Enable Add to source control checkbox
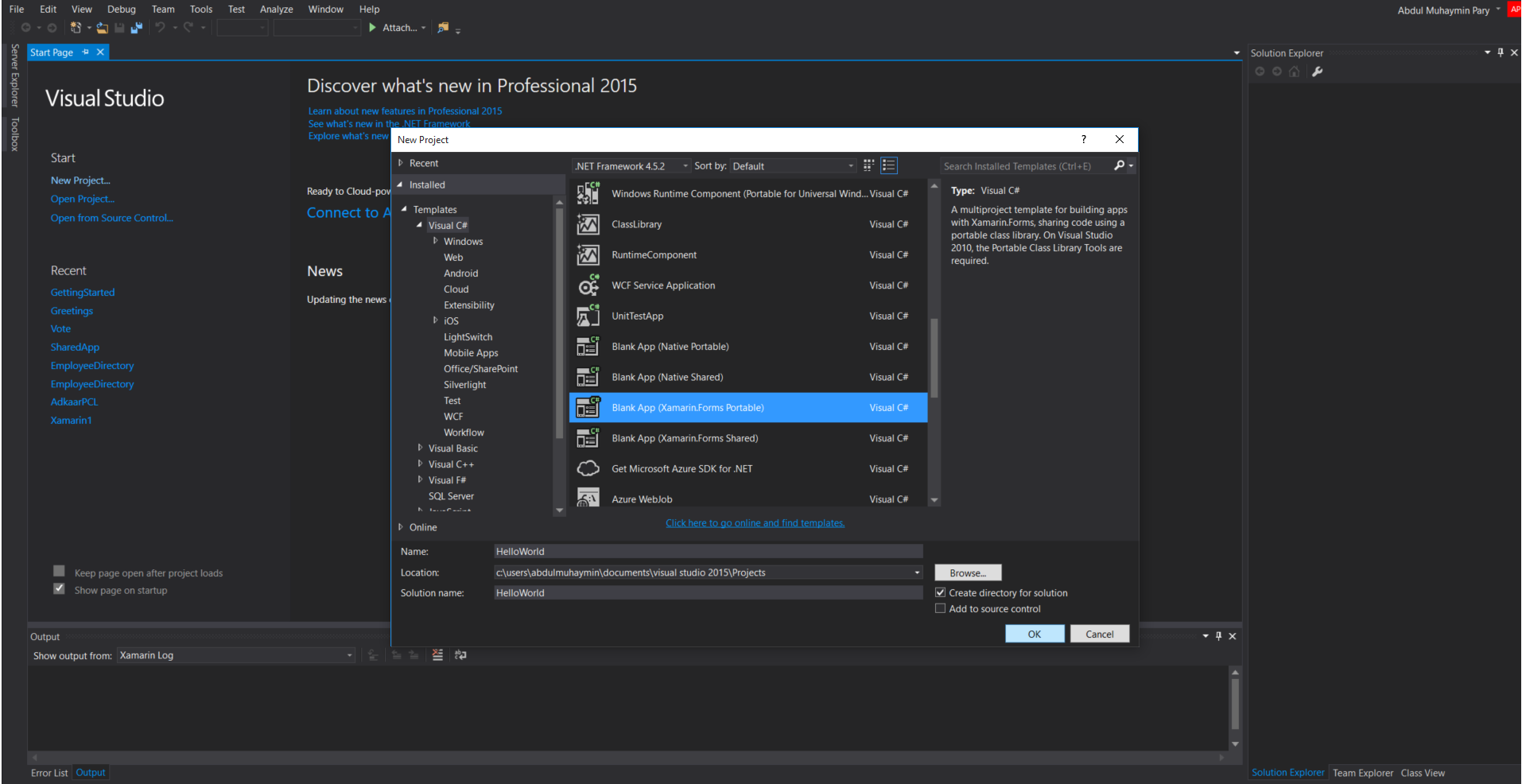 pyautogui.click(x=941, y=609)
